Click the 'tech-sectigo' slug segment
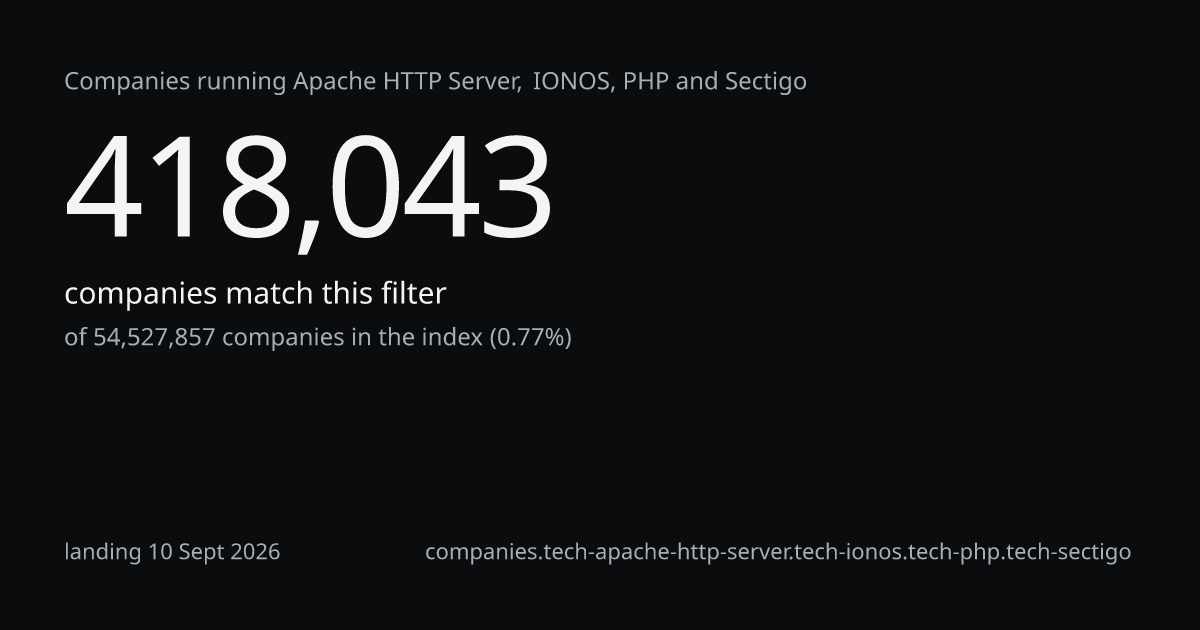Image resolution: width=1200 pixels, height=630 pixels. click(x=1065, y=552)
